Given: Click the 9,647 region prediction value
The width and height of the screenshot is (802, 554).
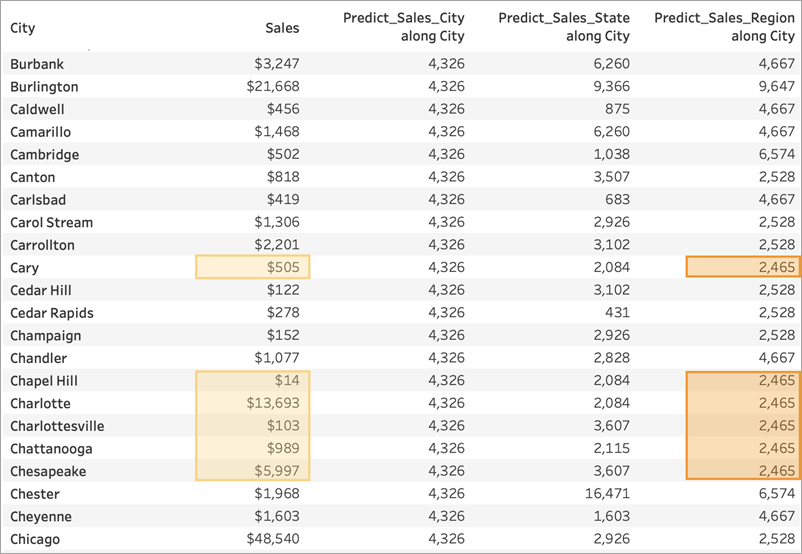Looking at the screenshot, I should tap(776, 86).
